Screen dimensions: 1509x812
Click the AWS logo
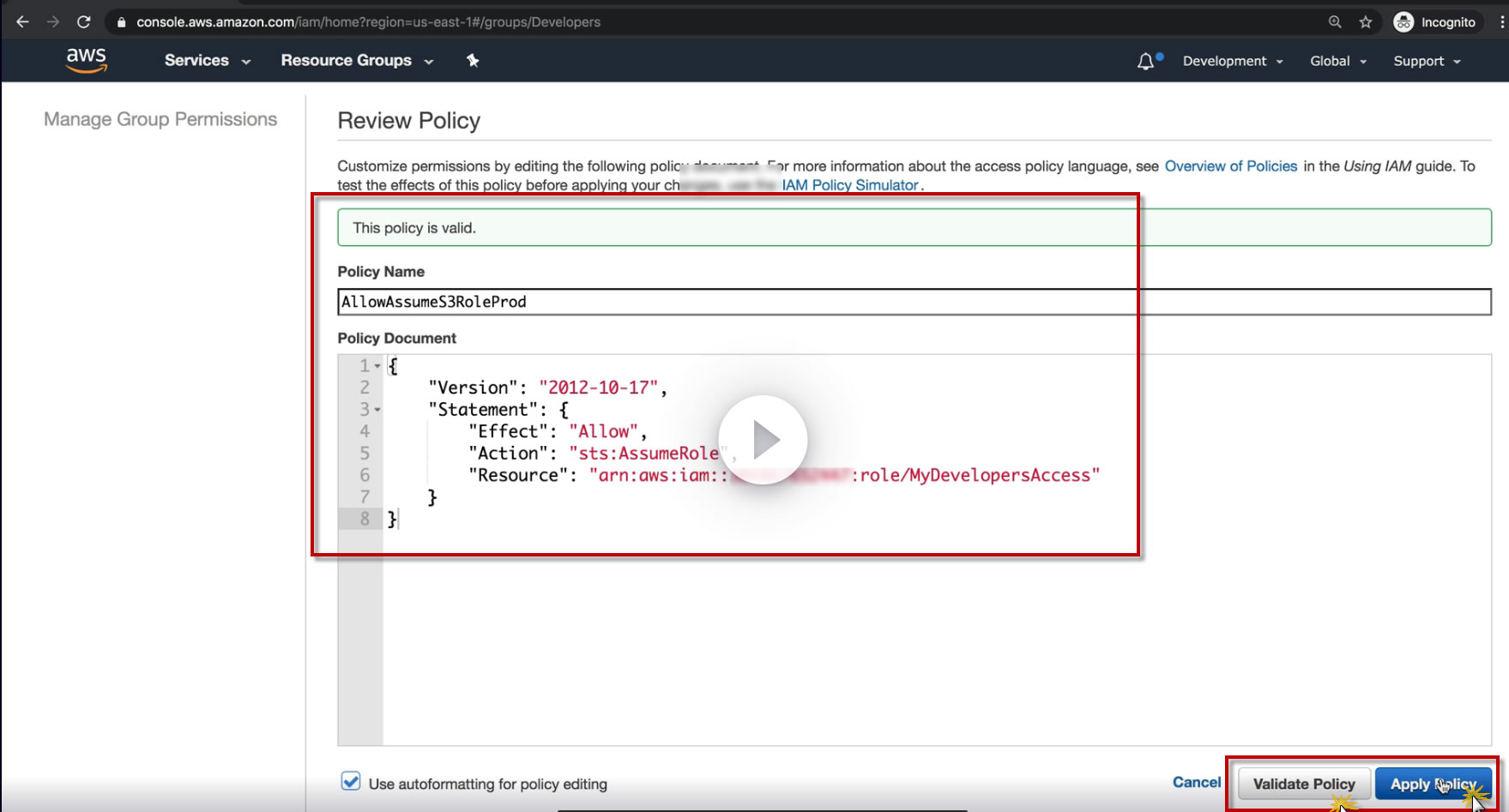(87, 60)
